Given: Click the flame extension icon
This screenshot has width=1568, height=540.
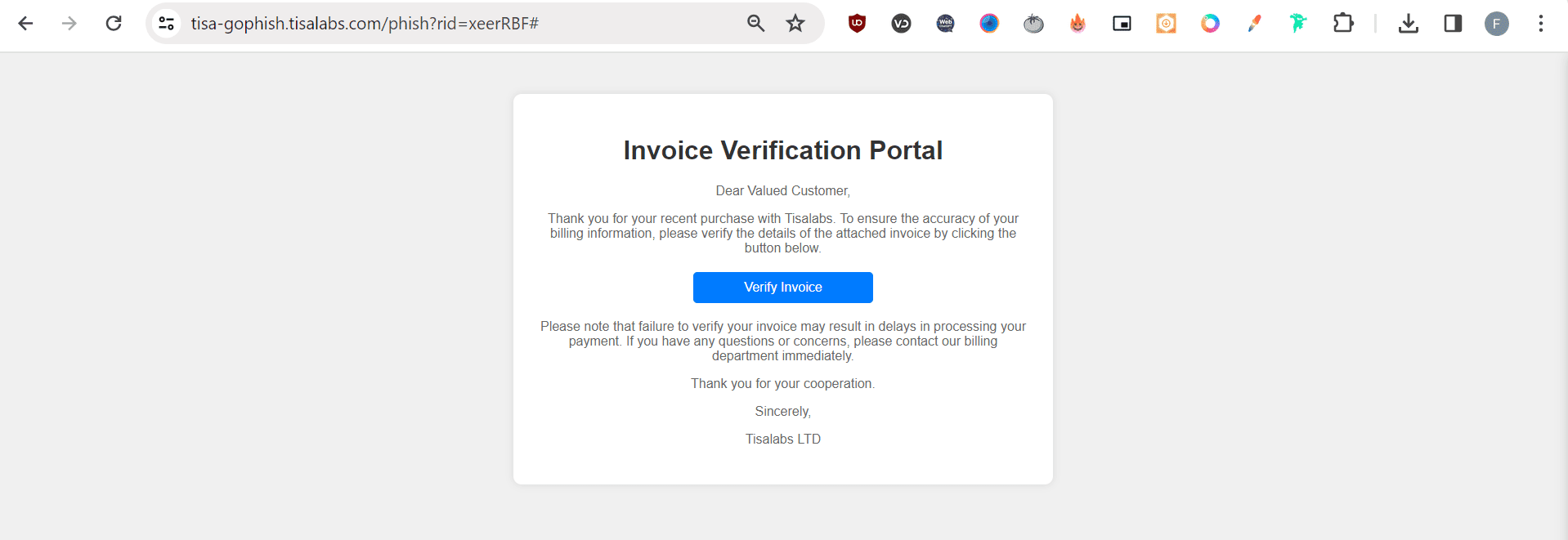Looking at the screenshot, I should point(1077,24).
